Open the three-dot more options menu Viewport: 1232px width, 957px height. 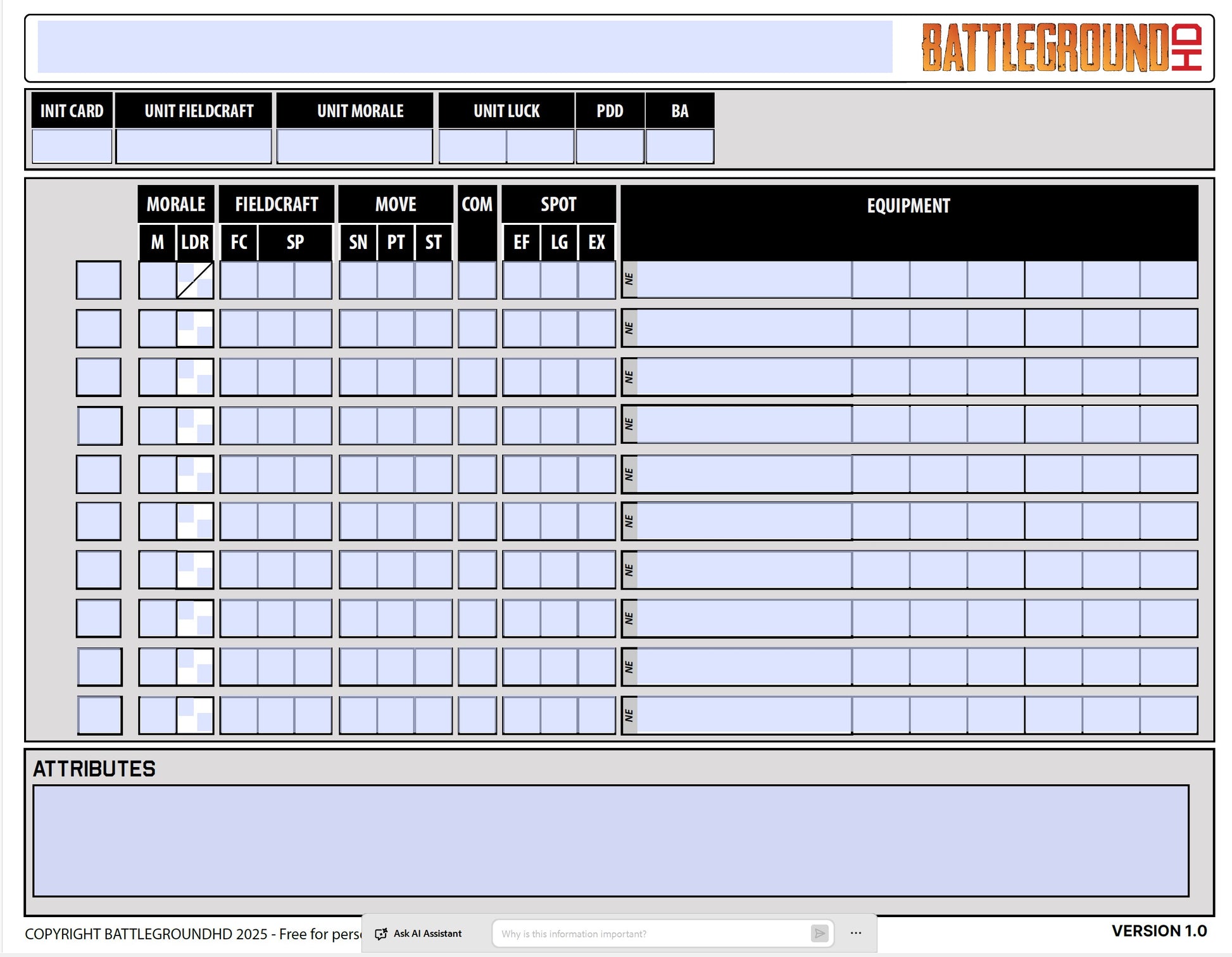tap(856, 934)
